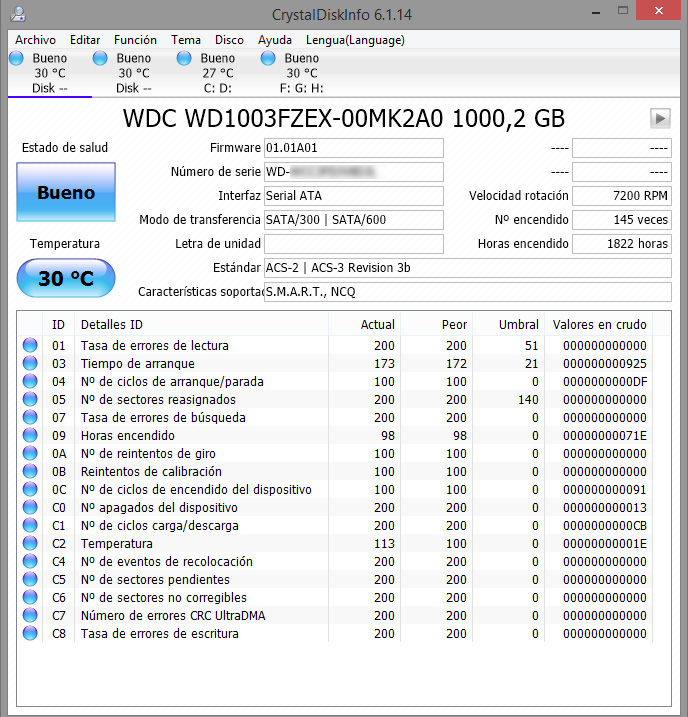Open the Archivo menu

(35, 40)
